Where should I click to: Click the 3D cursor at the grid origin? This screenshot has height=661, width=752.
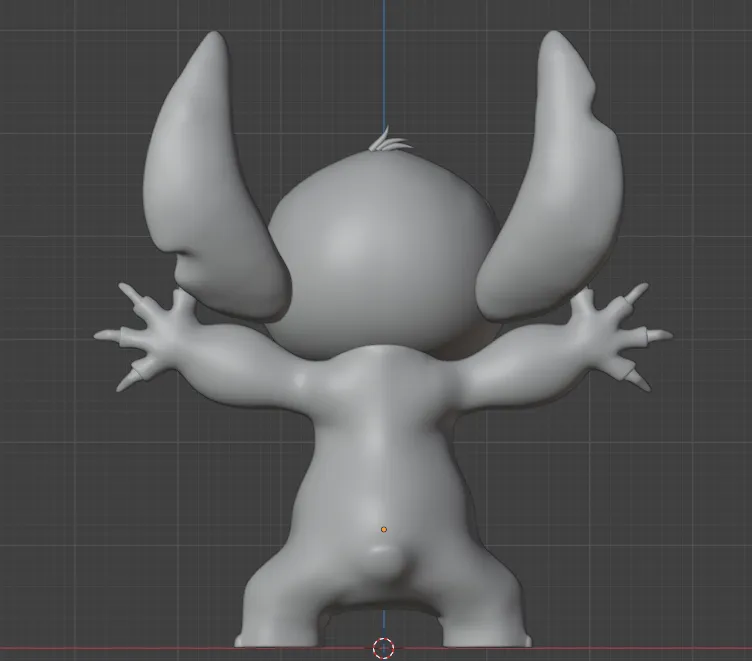pos(383,649)
